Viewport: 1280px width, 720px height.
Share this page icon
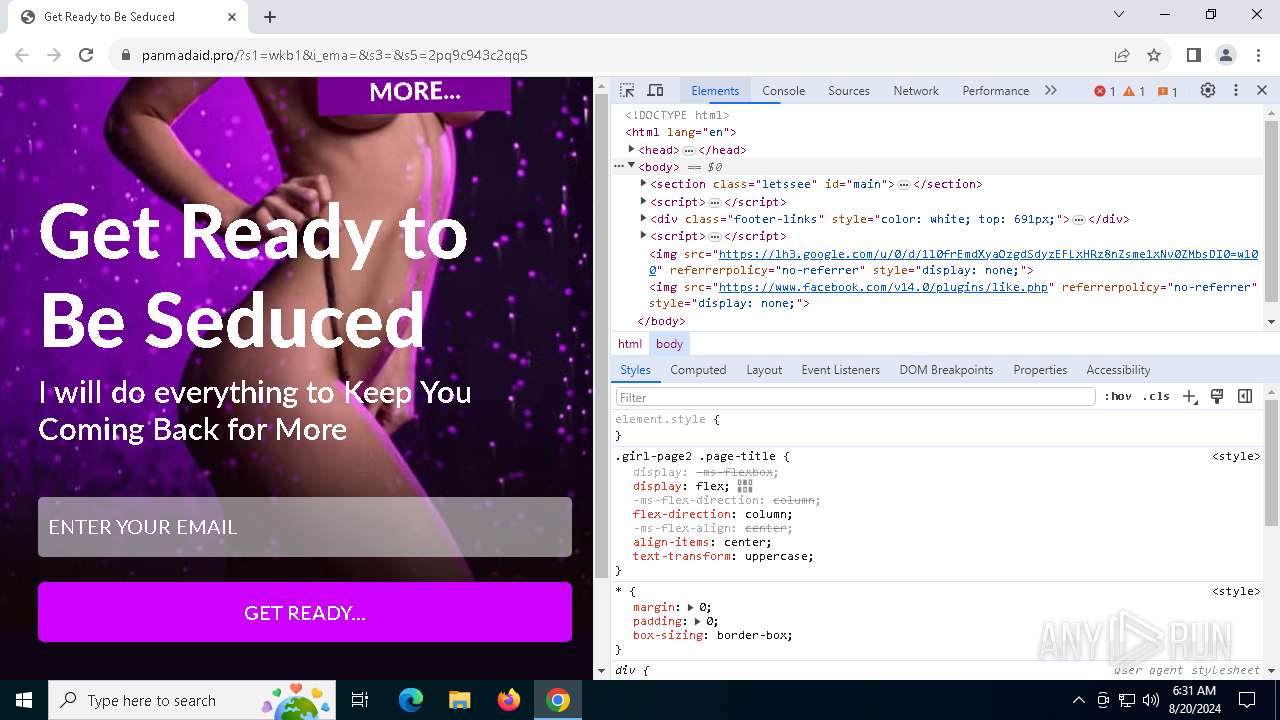pos(1122,55)
